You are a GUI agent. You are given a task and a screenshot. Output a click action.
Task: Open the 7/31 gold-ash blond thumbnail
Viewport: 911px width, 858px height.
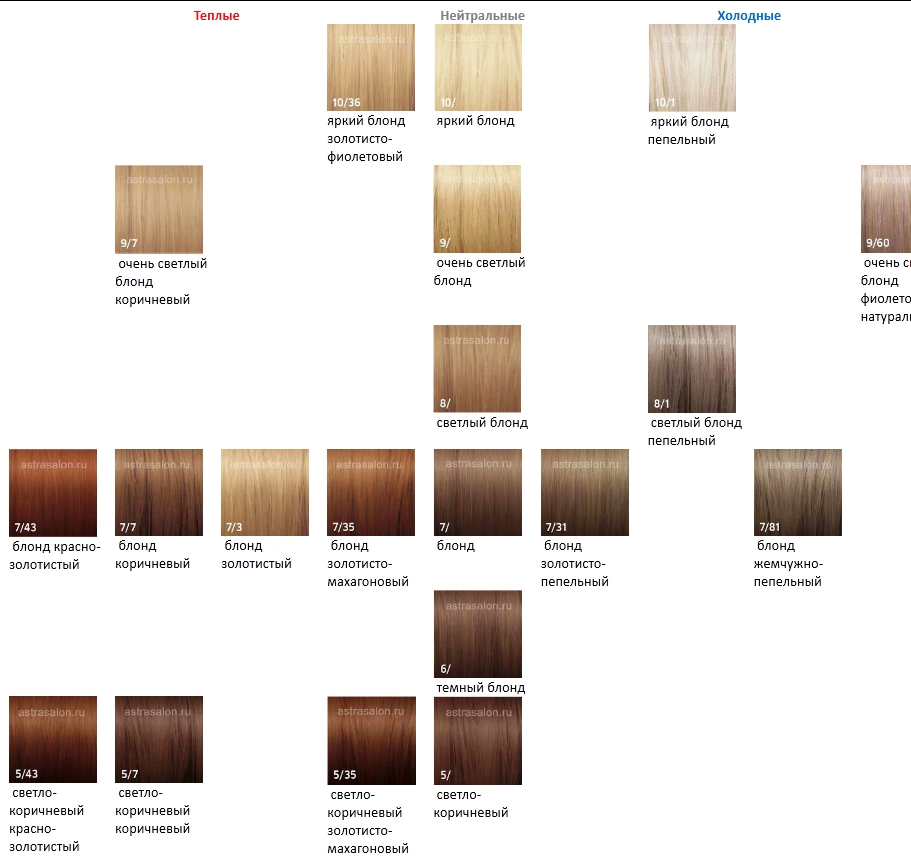[x=585, y=493]
